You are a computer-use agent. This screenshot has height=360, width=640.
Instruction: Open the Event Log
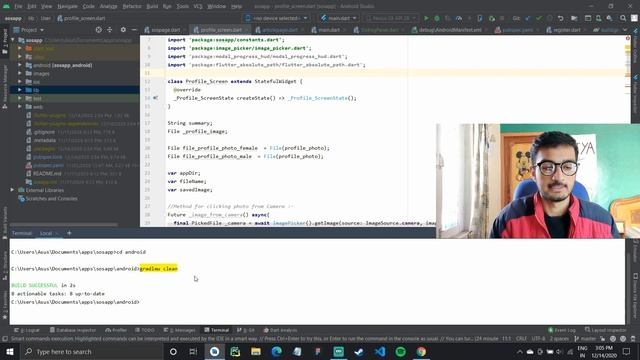point(562,330)
